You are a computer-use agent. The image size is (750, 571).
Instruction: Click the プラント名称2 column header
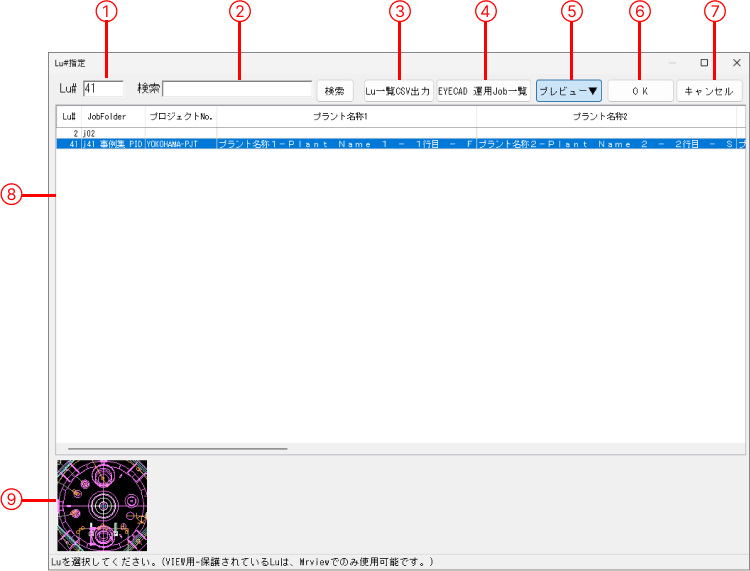(606, 117)
